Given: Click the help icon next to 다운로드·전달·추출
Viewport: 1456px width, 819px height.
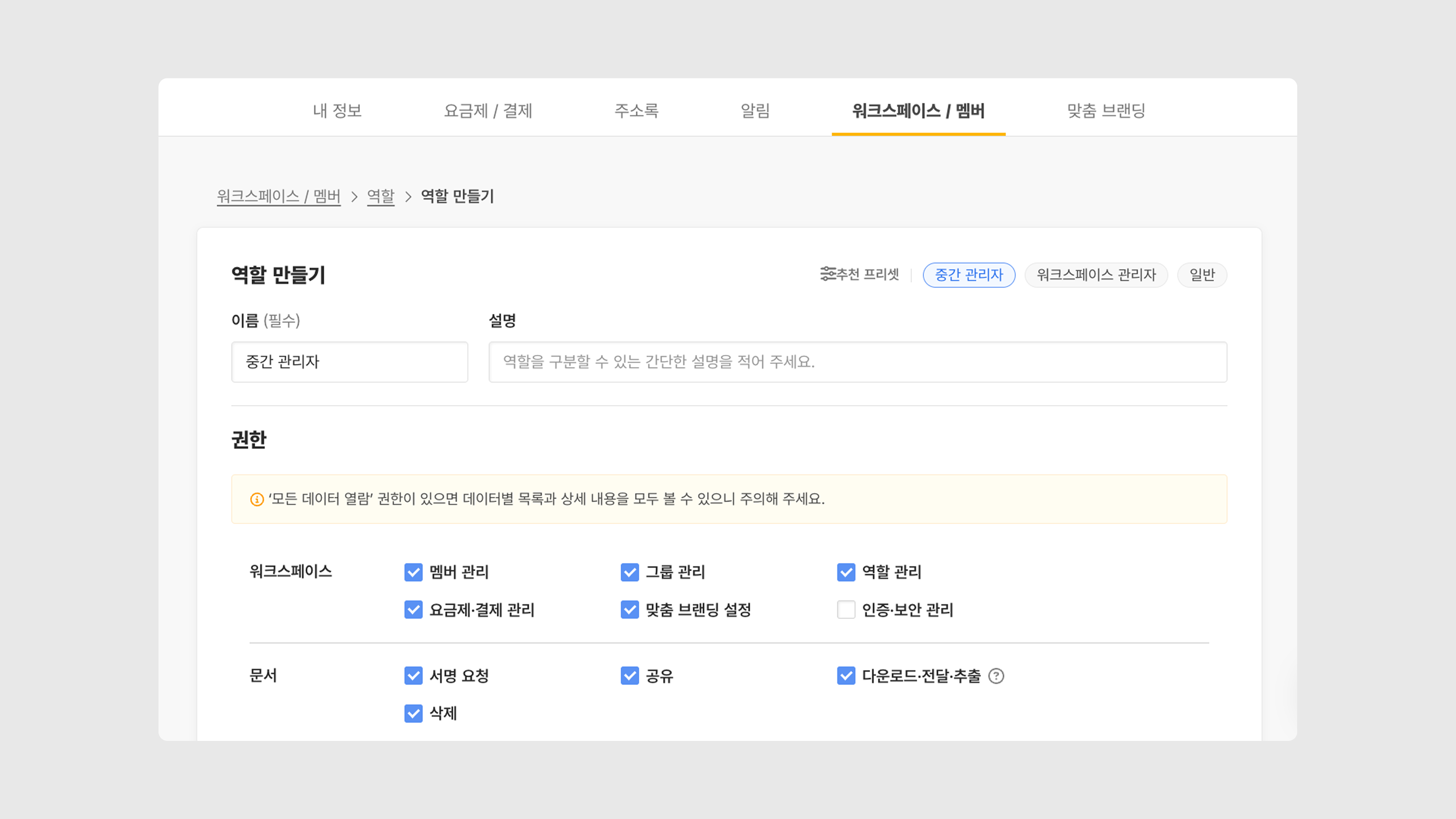Looking at the screenshot, I should tap(996, 676).
